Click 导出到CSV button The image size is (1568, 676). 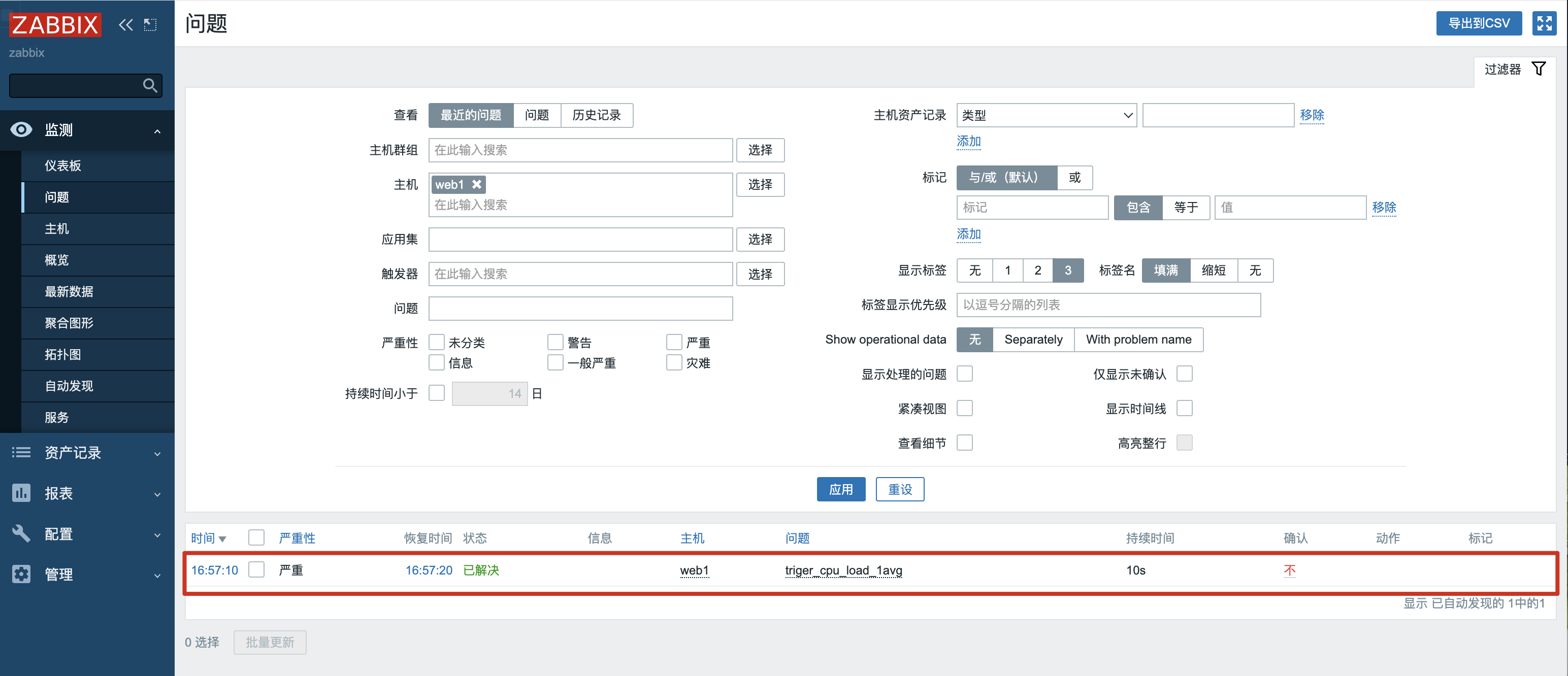[1479, 23]
